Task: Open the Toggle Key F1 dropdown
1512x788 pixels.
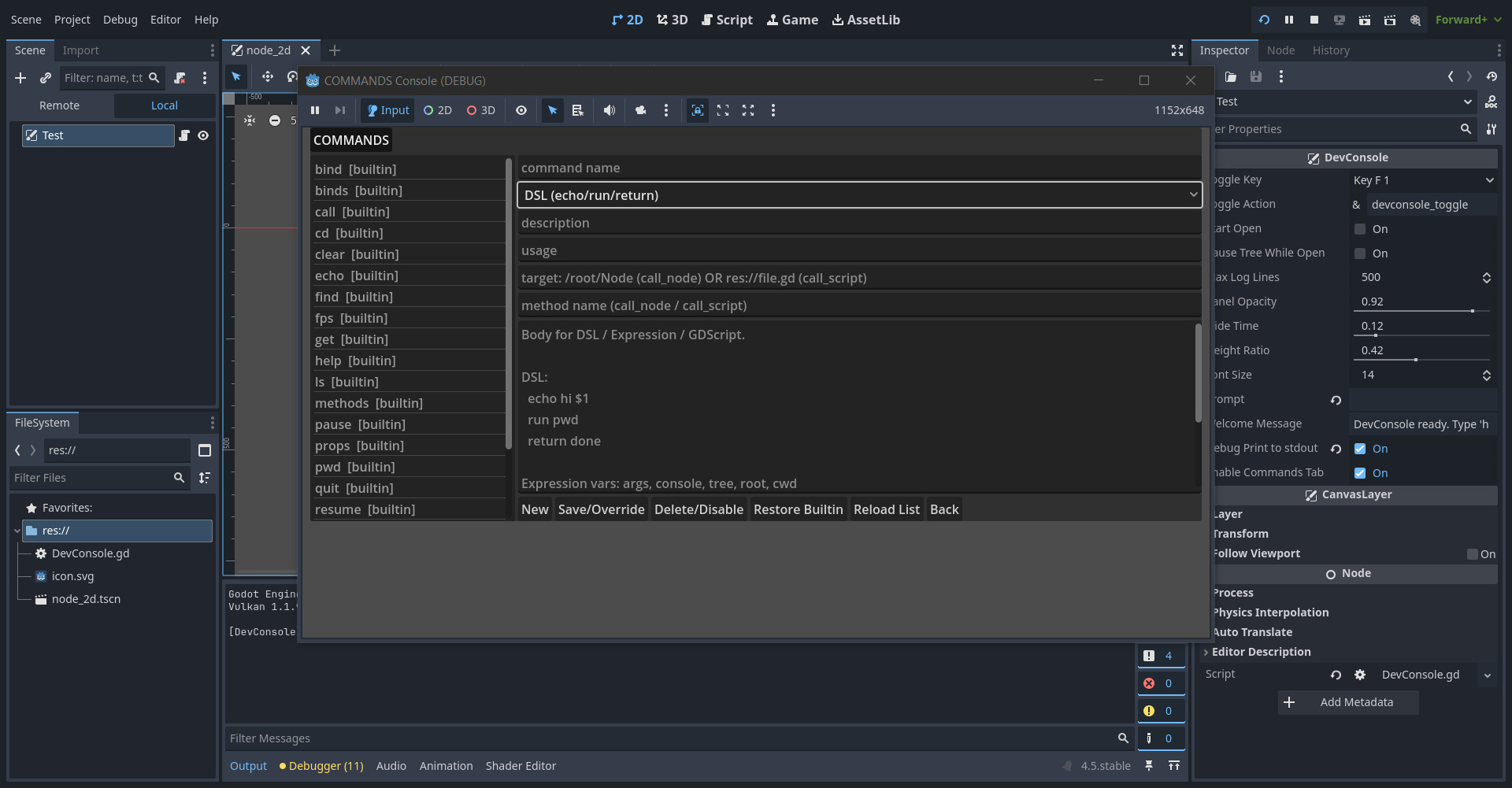Action: [x=1422, y=180]
